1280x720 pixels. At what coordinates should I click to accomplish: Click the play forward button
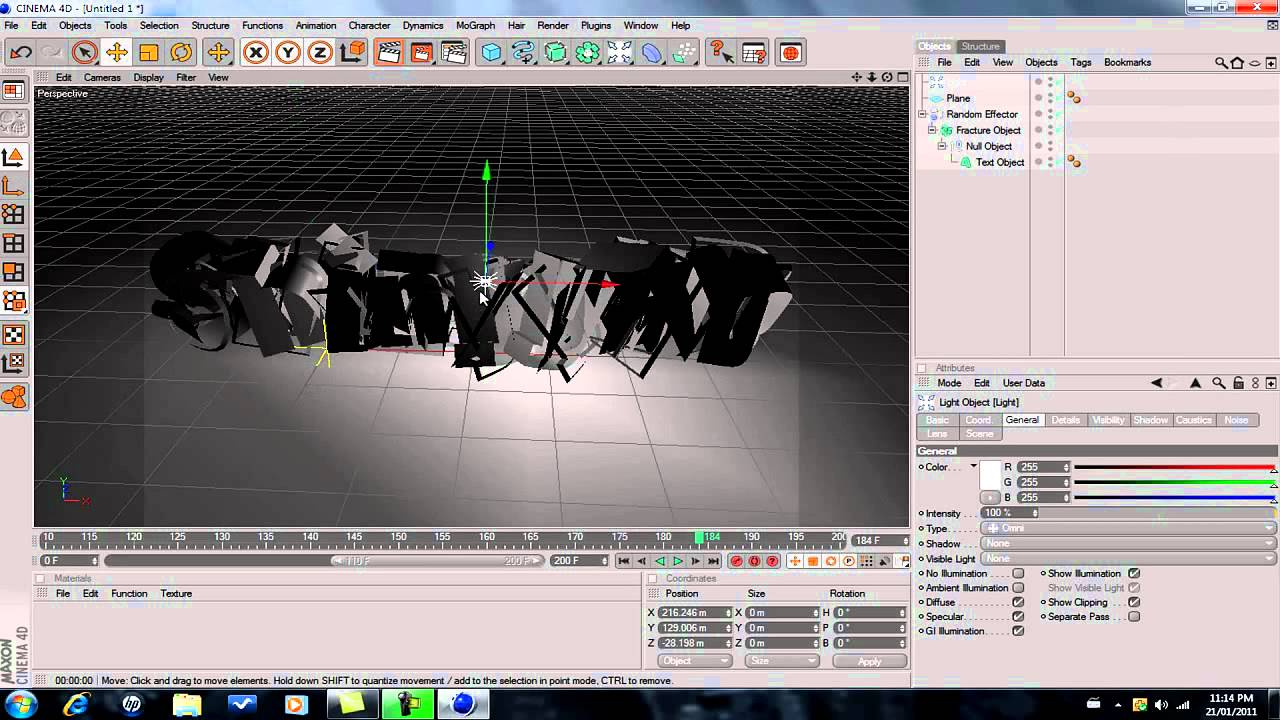click(677, 561)
